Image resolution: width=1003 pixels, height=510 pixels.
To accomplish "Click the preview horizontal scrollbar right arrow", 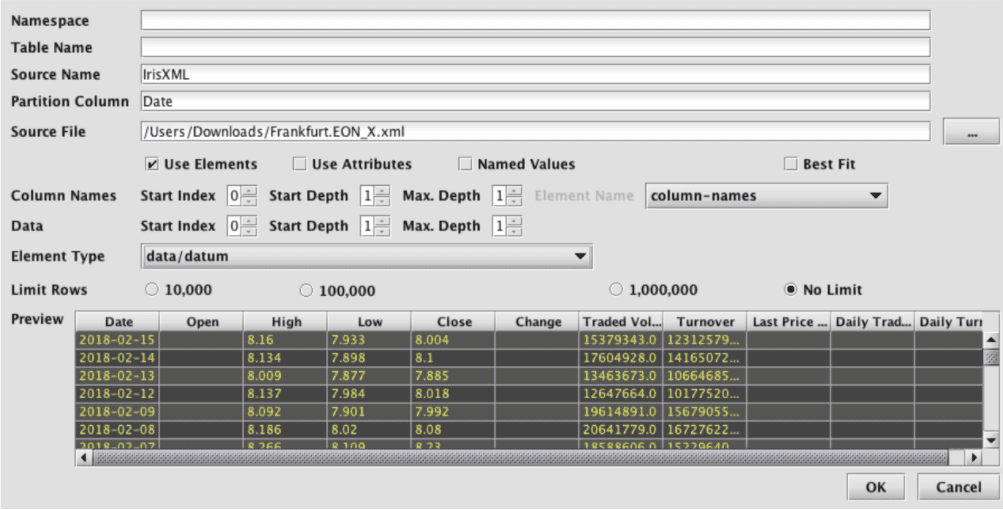I will tap(975, 457).
